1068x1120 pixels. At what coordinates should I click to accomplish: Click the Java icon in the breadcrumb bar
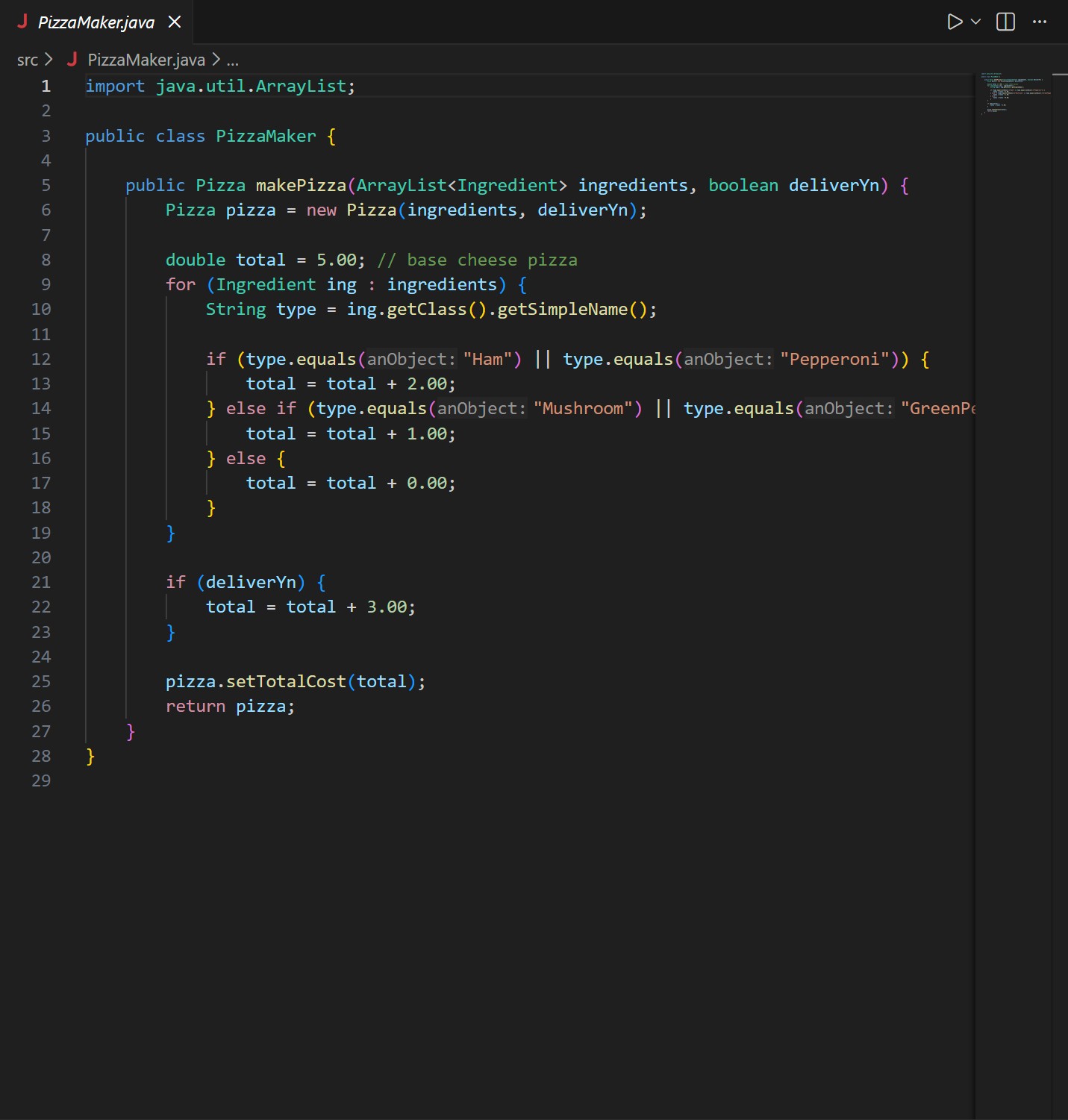[73, 60]
